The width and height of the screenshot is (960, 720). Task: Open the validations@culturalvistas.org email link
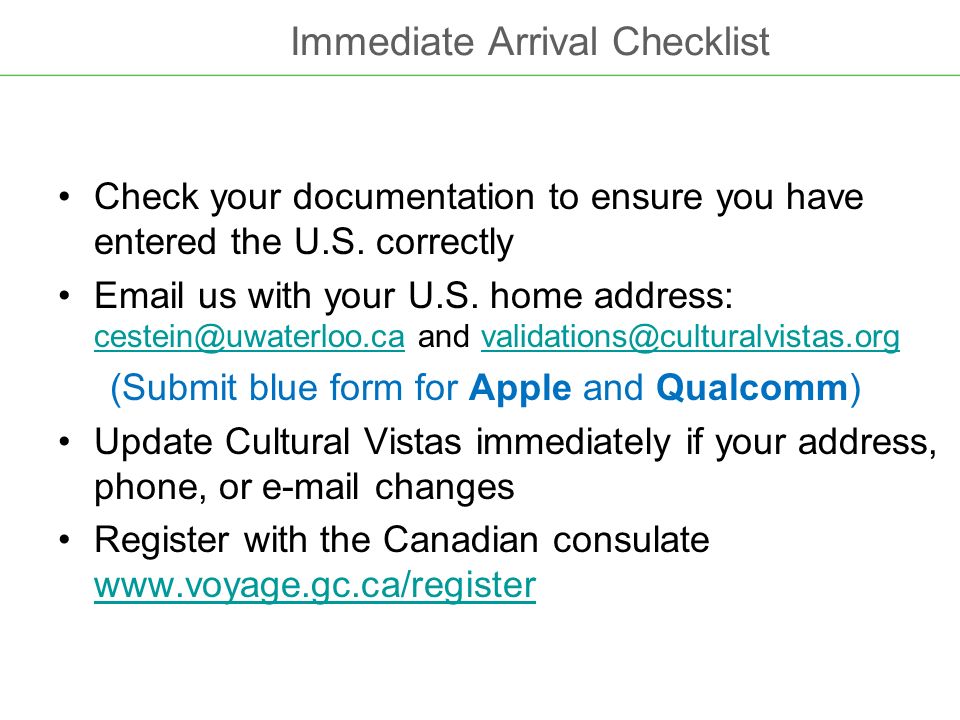[x=690, y=337]
